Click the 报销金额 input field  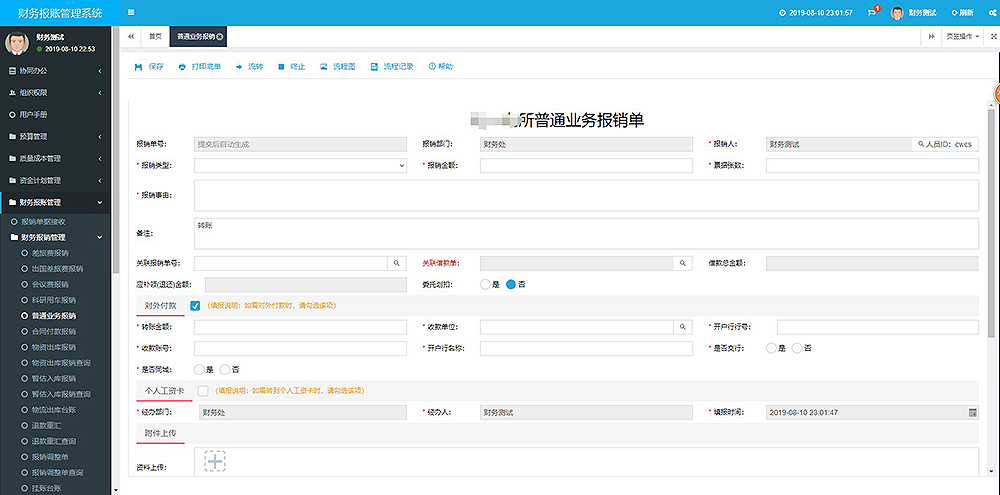586,166
